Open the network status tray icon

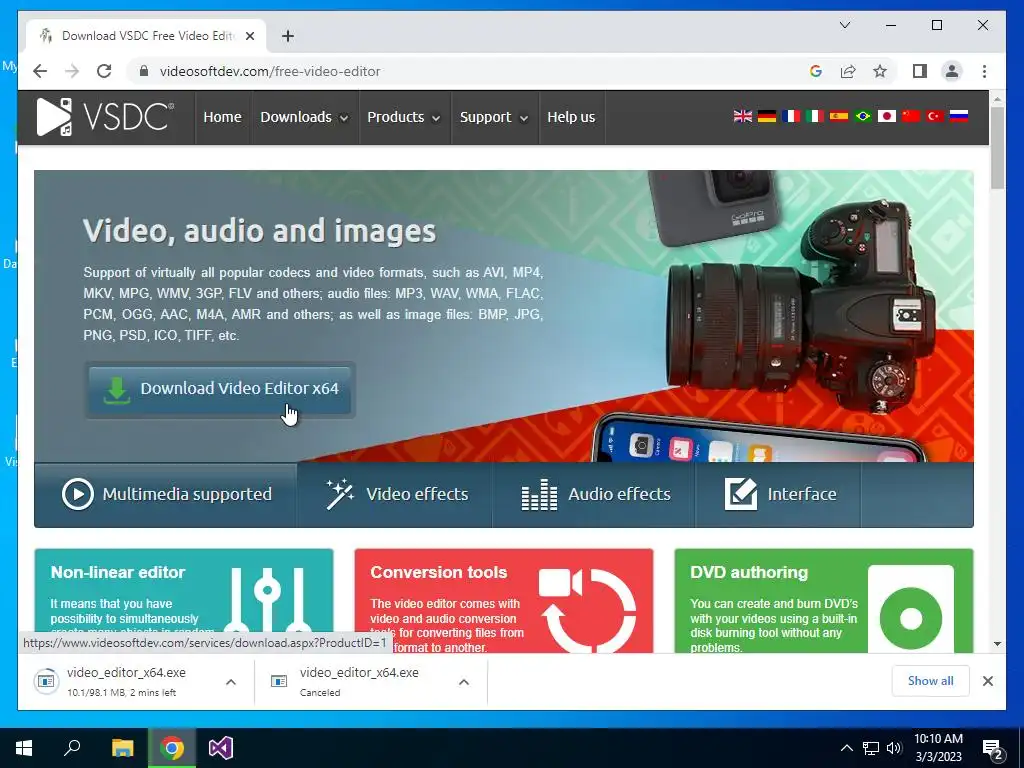(871, 748)
